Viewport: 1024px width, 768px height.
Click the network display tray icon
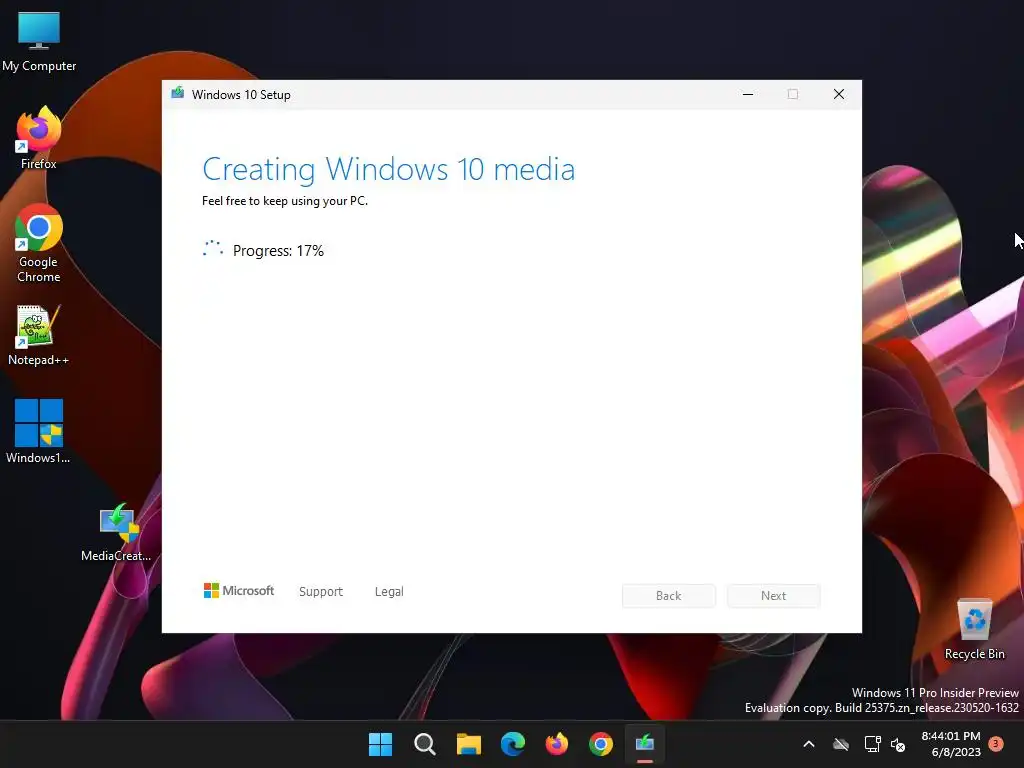(x=872, y=744)
